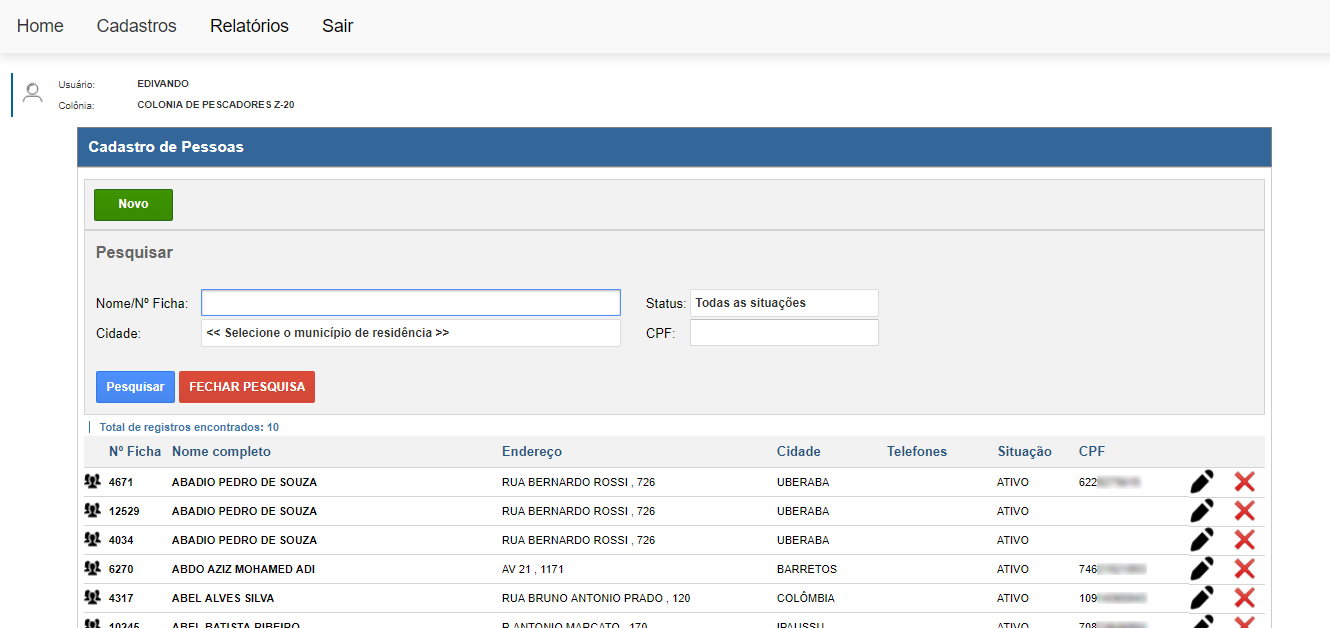Click the pencil icon for Abdo Aziz Mohamed Adi

[x=1202, y=569]
